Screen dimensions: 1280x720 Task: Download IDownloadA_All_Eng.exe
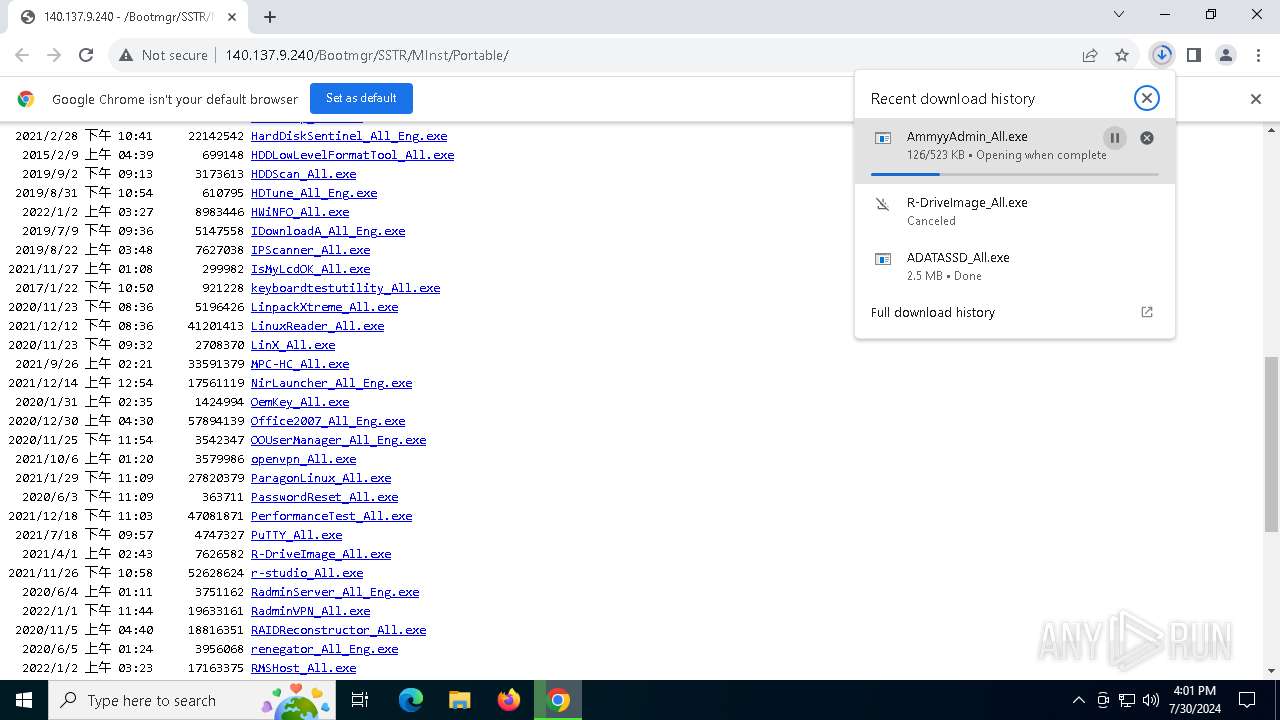click(328, 231)
